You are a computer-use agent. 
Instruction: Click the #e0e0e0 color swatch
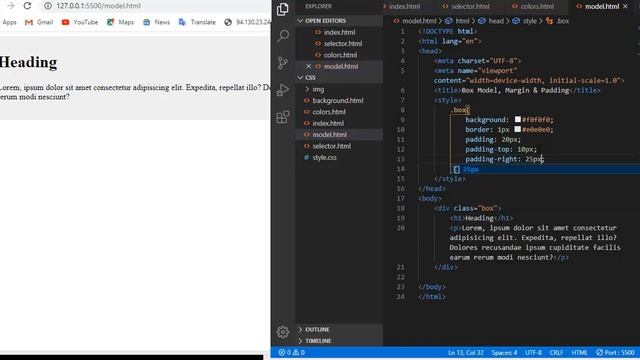point(518,129)
